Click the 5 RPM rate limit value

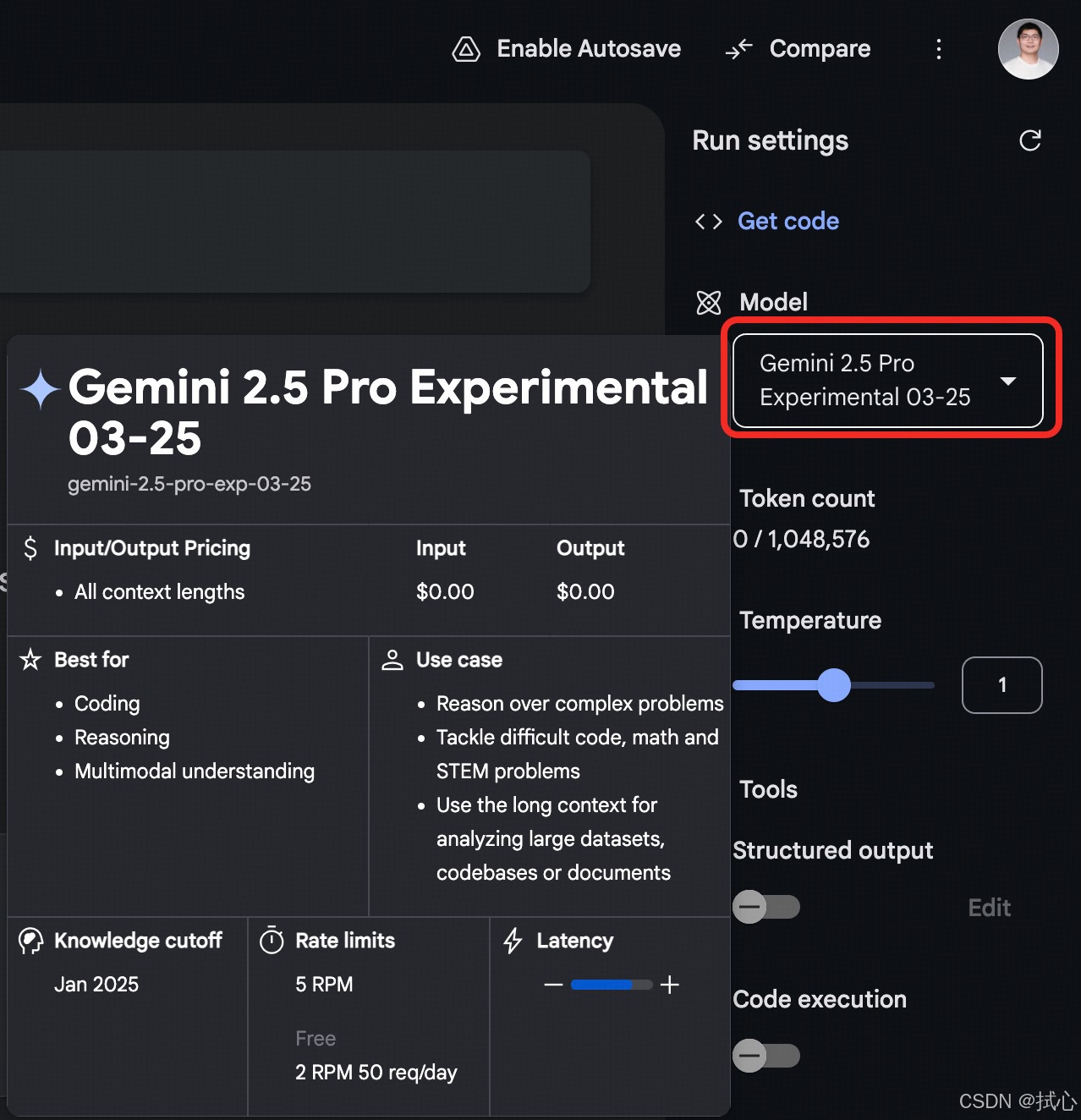(324, 985)
